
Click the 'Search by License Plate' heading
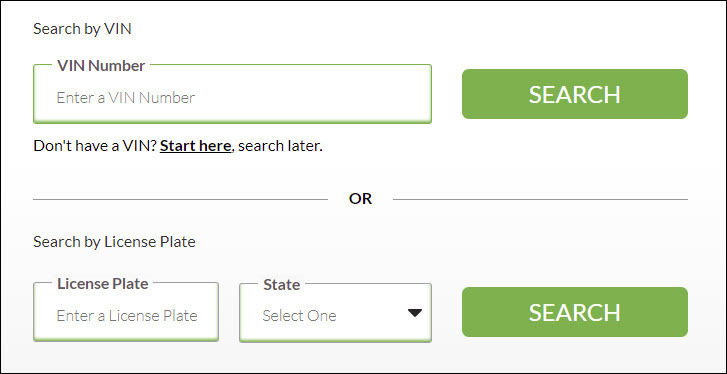[114, 242]
